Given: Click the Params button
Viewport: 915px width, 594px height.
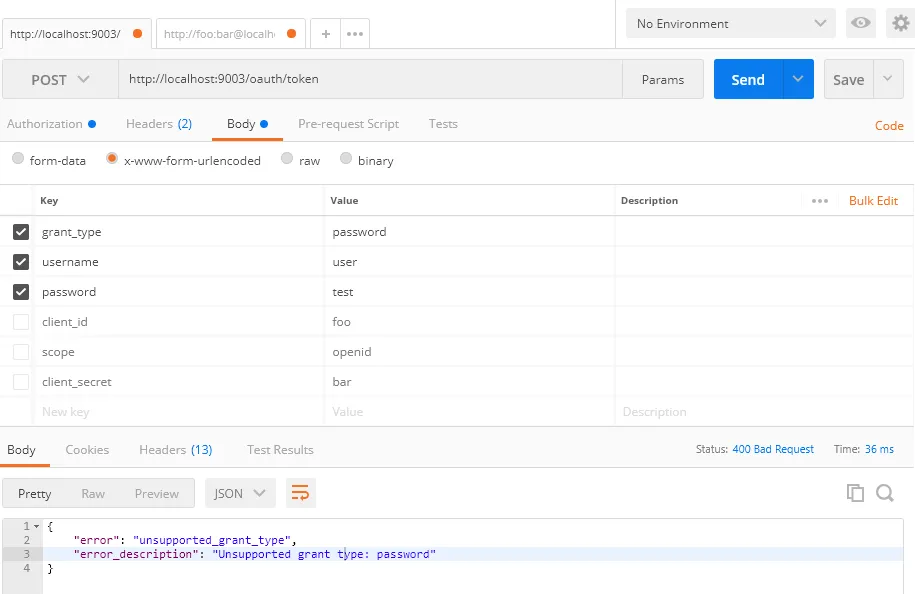Looking at the screenshot, I should 662,79.
